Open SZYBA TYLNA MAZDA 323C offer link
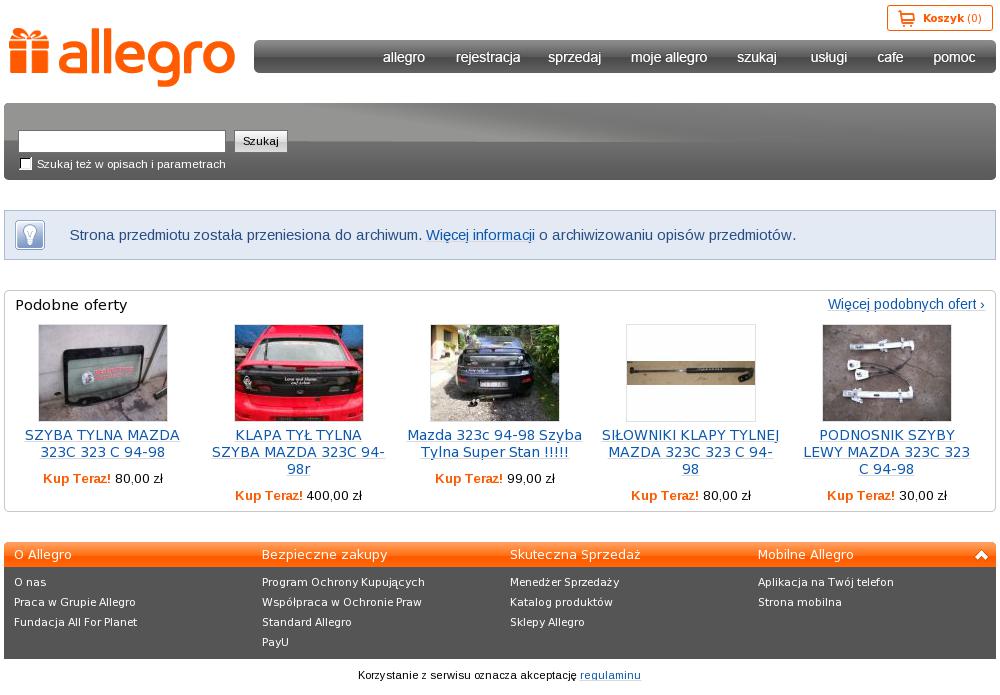The image size is (1000, 695). point(102,444)
